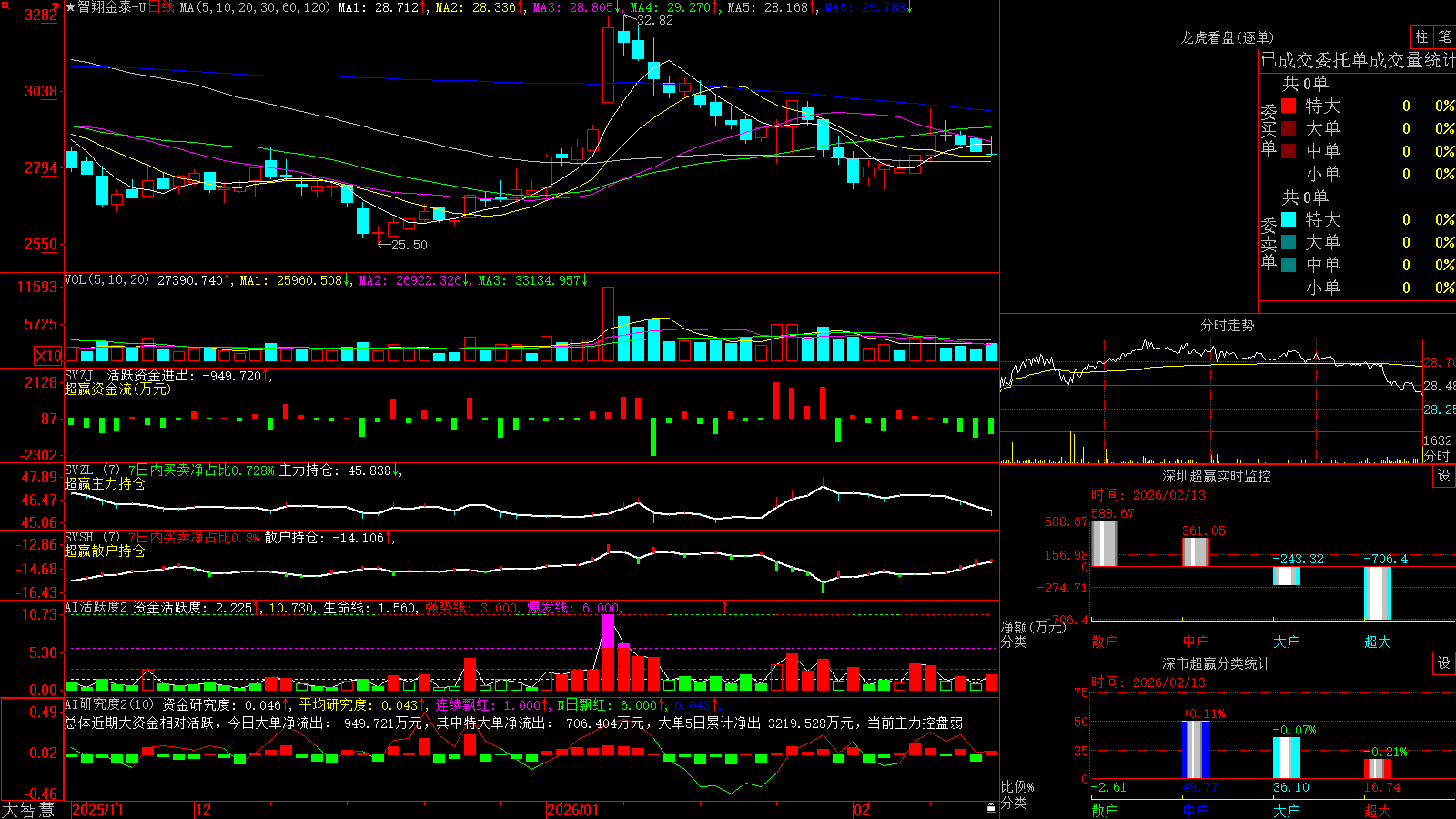Click the AI研究度2(10) indicator label

109,704
